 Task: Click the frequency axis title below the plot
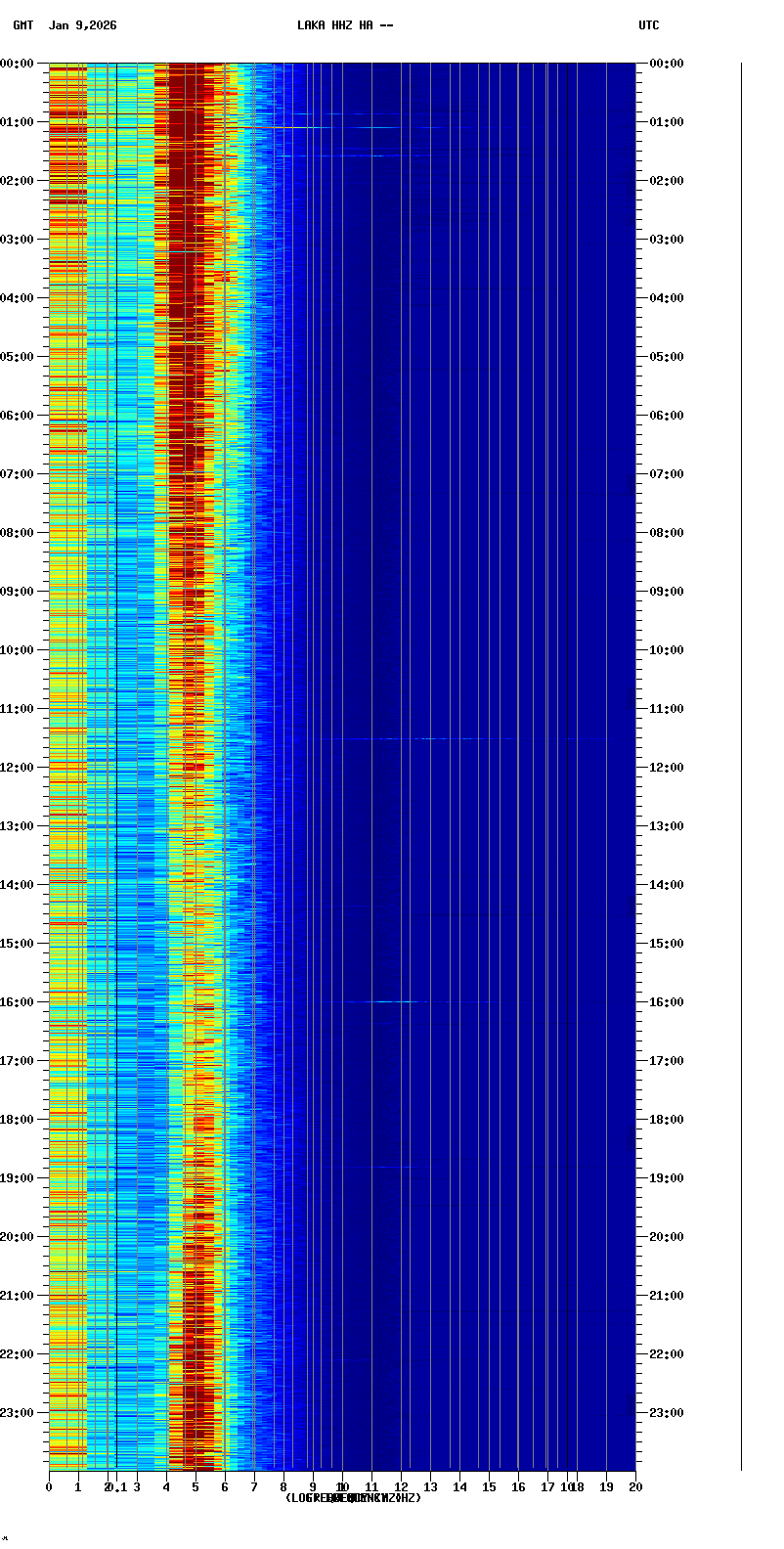pyautogui.click(x=353, y=1498)
